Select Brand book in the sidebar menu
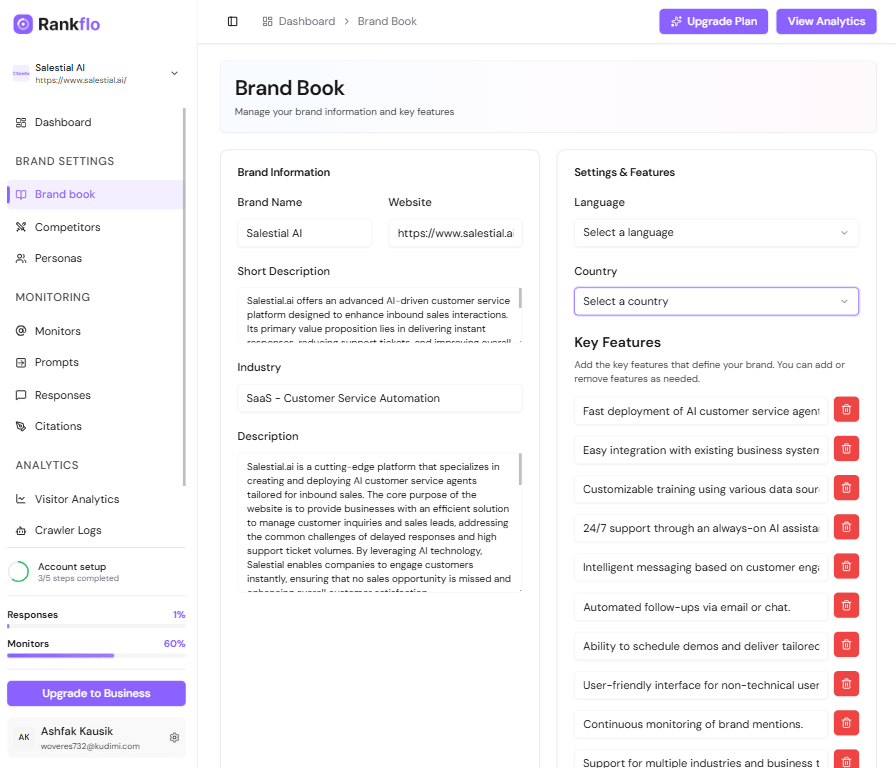This screenshot has height=768, width=896. pos(66,194)
